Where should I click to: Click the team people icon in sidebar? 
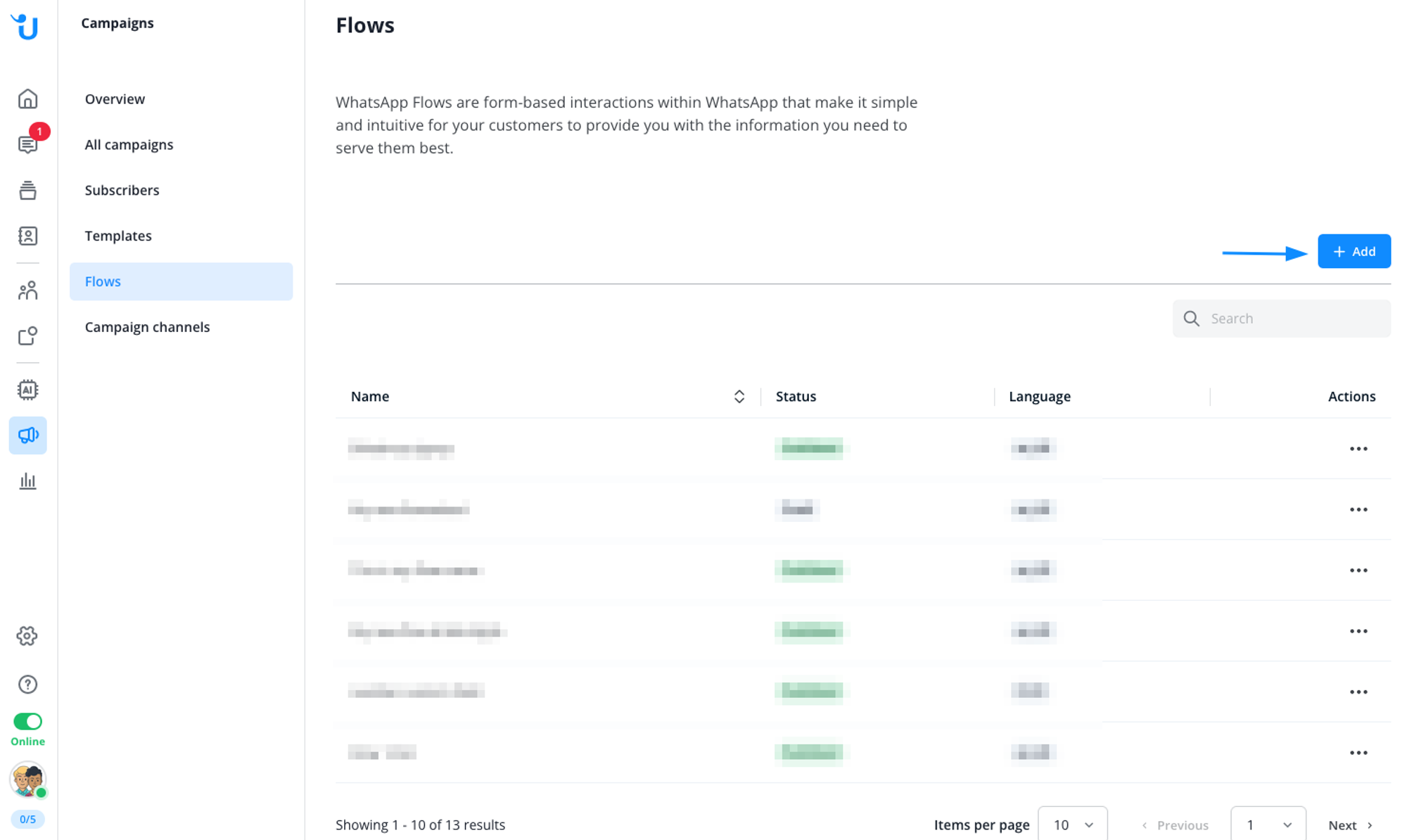point(27,291)
